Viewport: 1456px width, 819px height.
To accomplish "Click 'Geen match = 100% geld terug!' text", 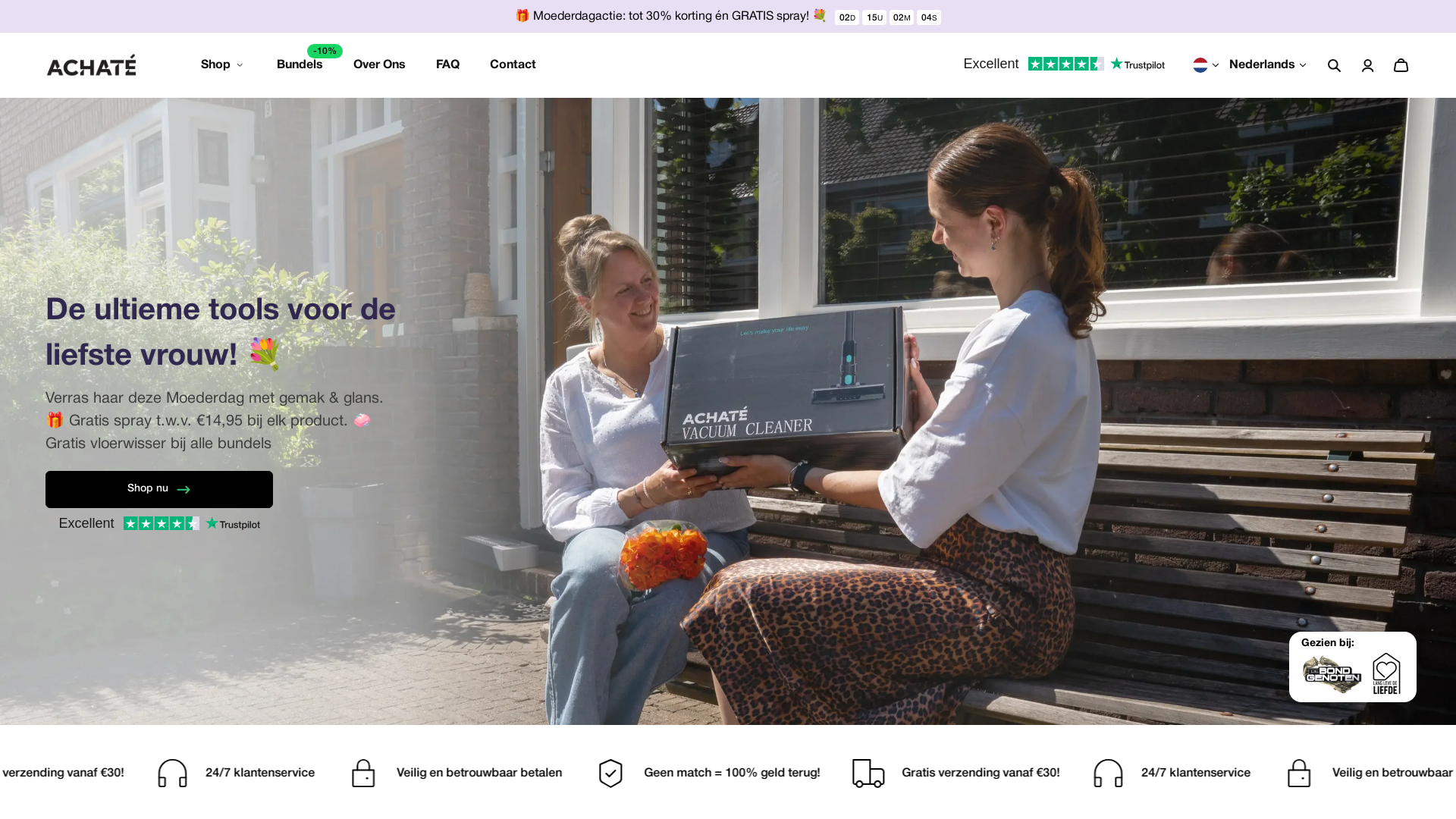I will 732,773.
